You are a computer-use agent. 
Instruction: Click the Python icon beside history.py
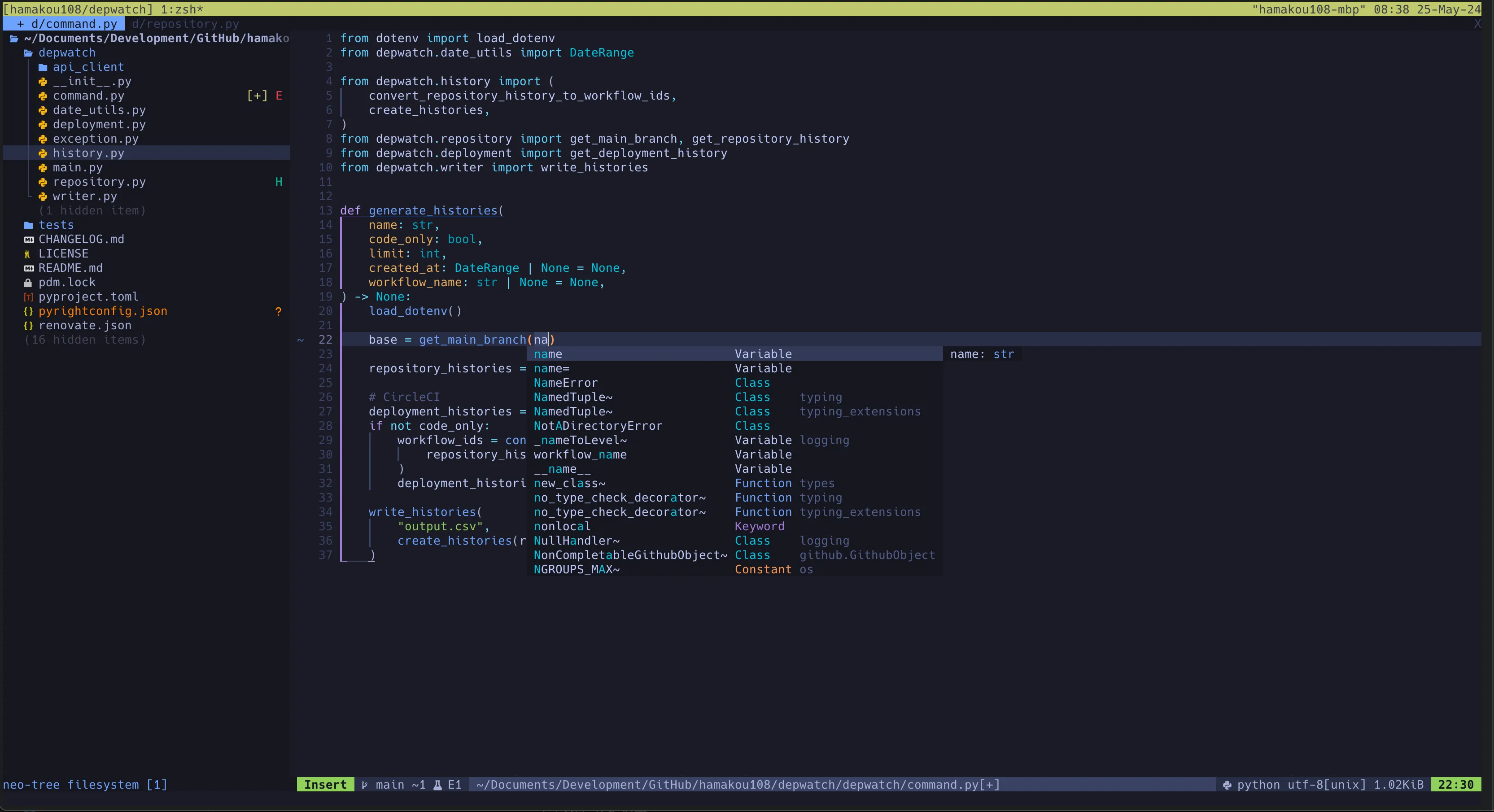point(43,153)
